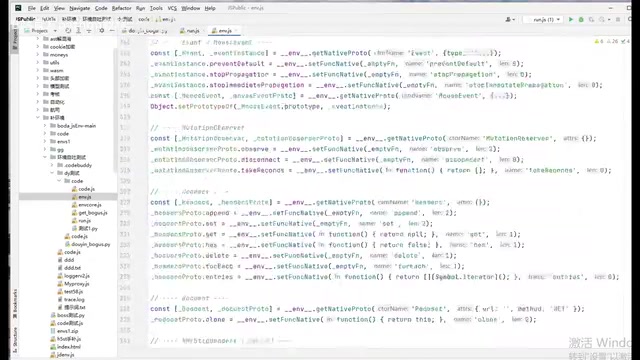Expand the moneys folder
This screenshot has width=640, height=360.
[x=38, y=55]
